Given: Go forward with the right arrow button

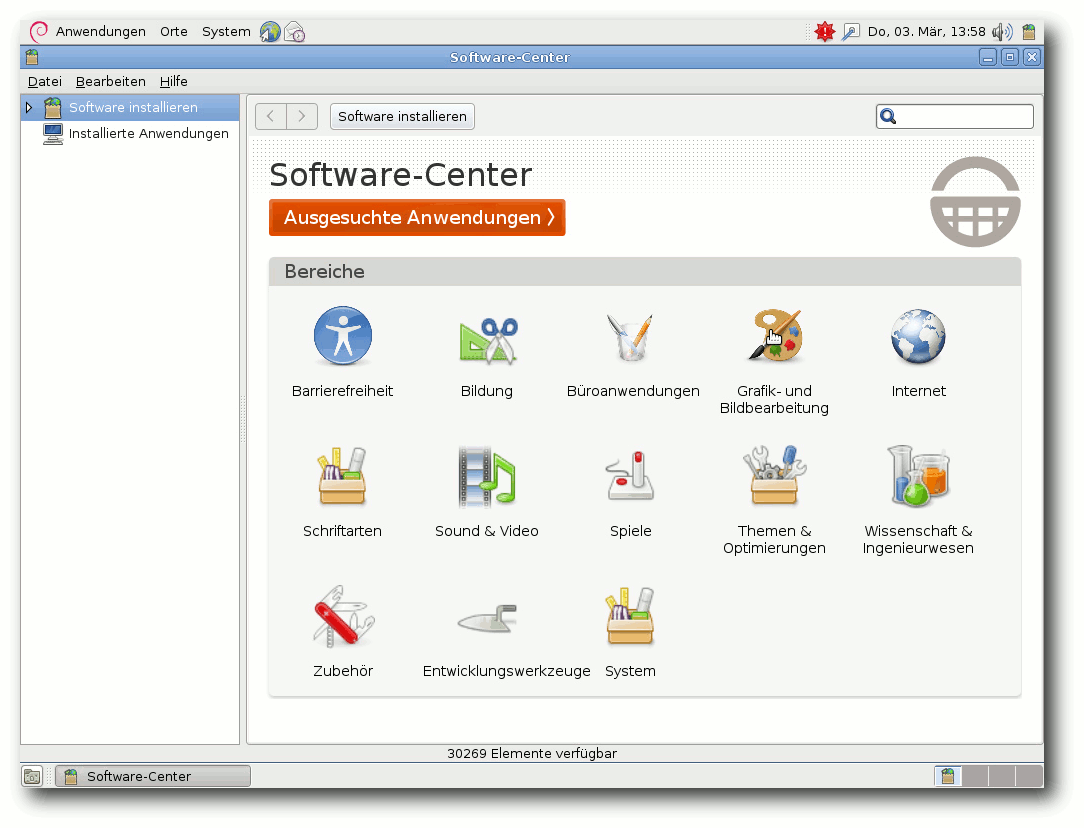Looking at the screenshot, I should point(302,117).
